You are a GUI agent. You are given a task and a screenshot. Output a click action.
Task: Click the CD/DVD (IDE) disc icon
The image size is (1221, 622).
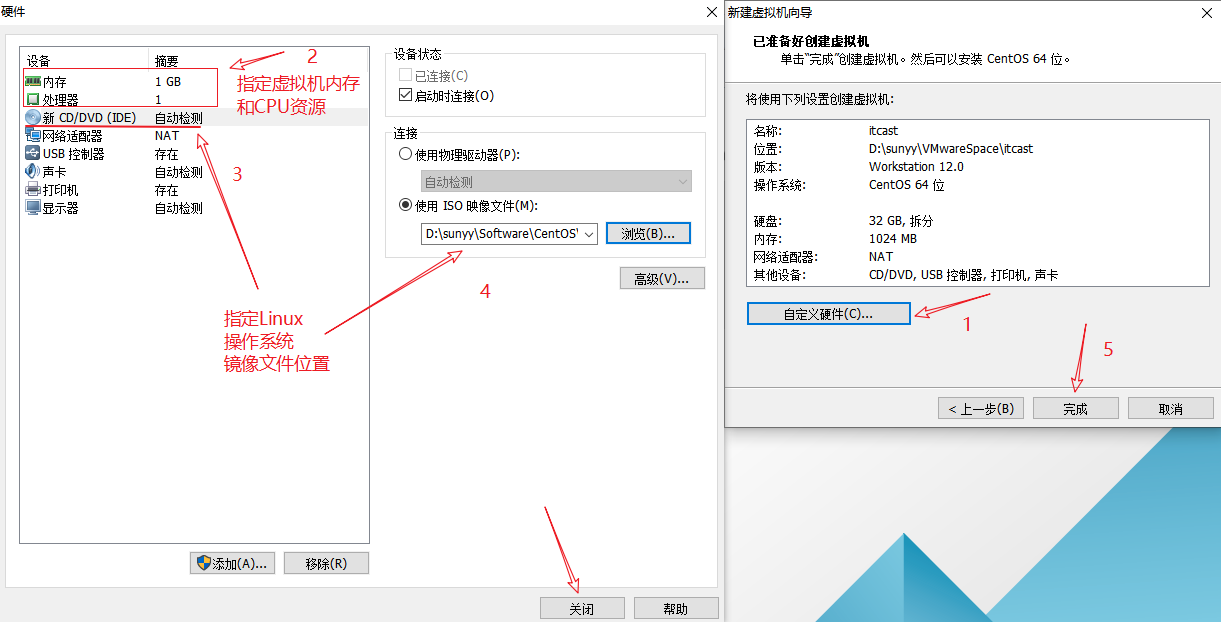(x=33, y=118)
